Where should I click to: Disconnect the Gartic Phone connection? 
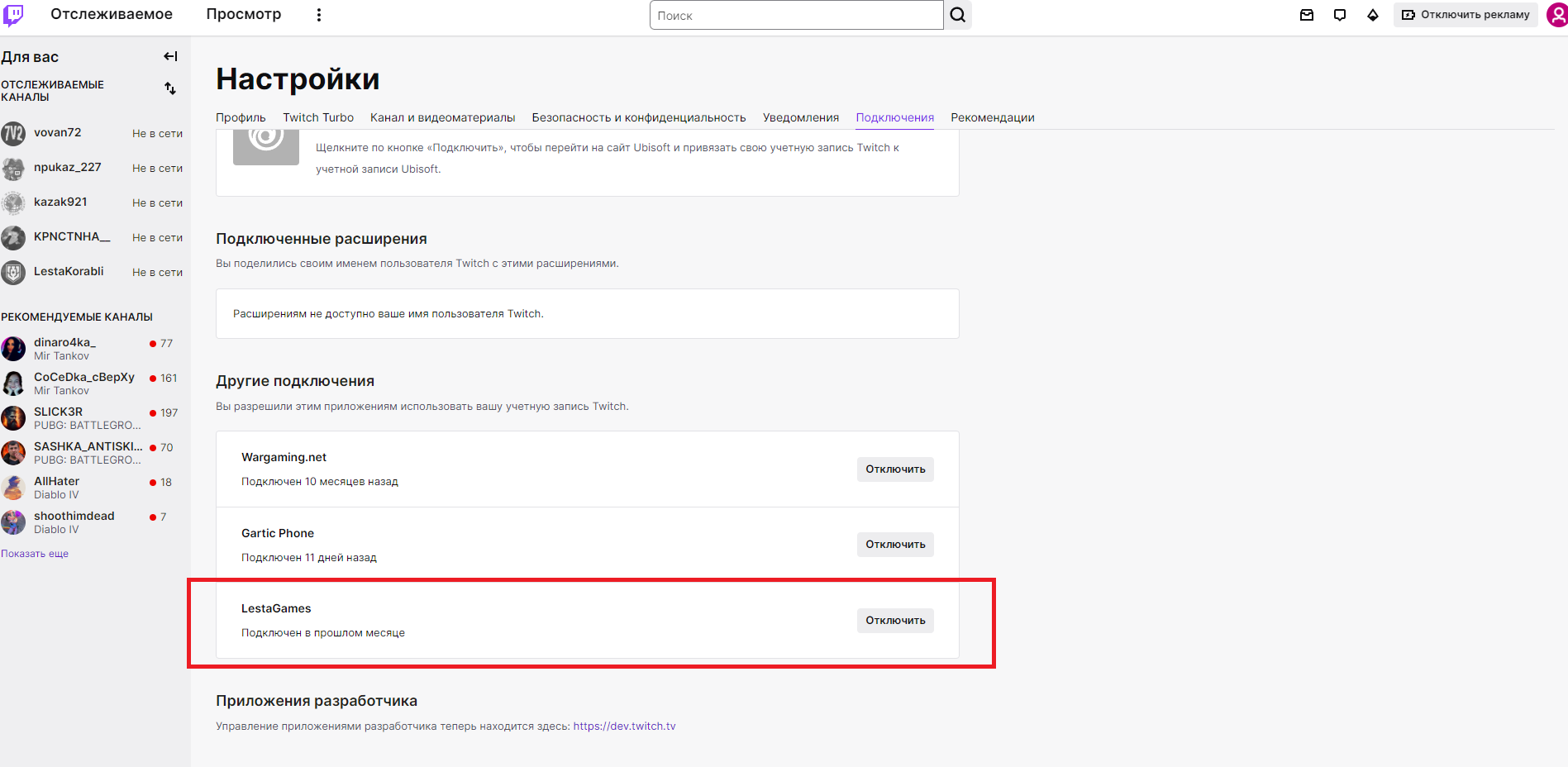pos(895,544)
